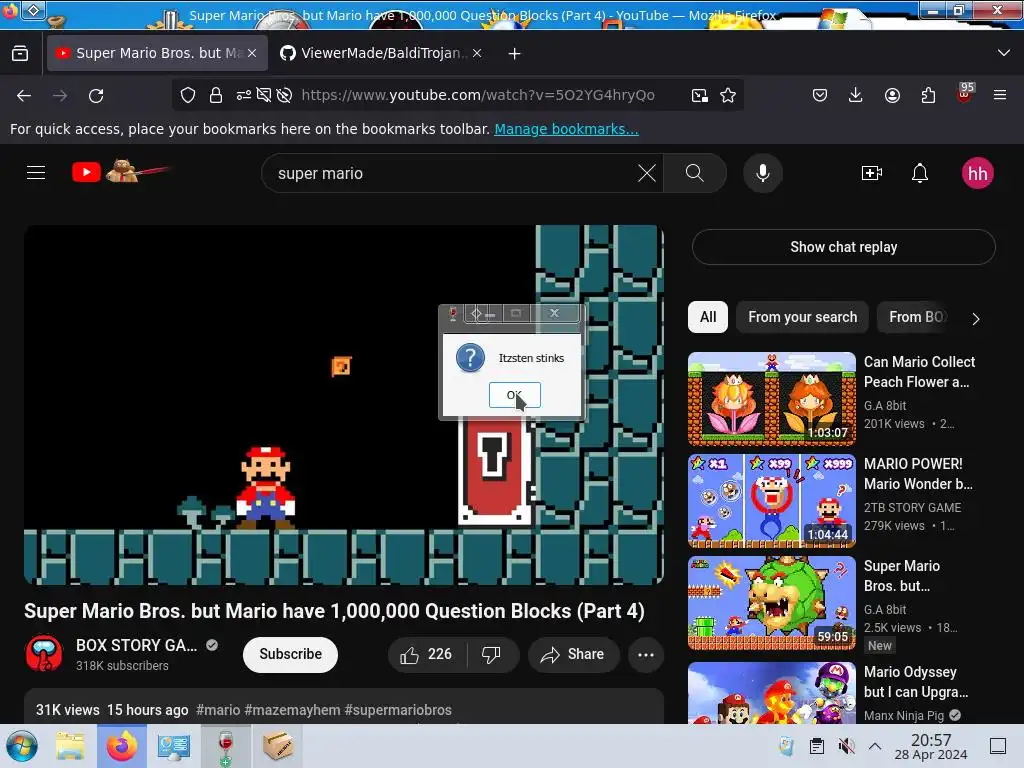Image resolution: width=1024 pixels, height=768 pixels.
Task: Open the 59:05 Super Mario Bros. but thumbnail
Action: point(771,603)
